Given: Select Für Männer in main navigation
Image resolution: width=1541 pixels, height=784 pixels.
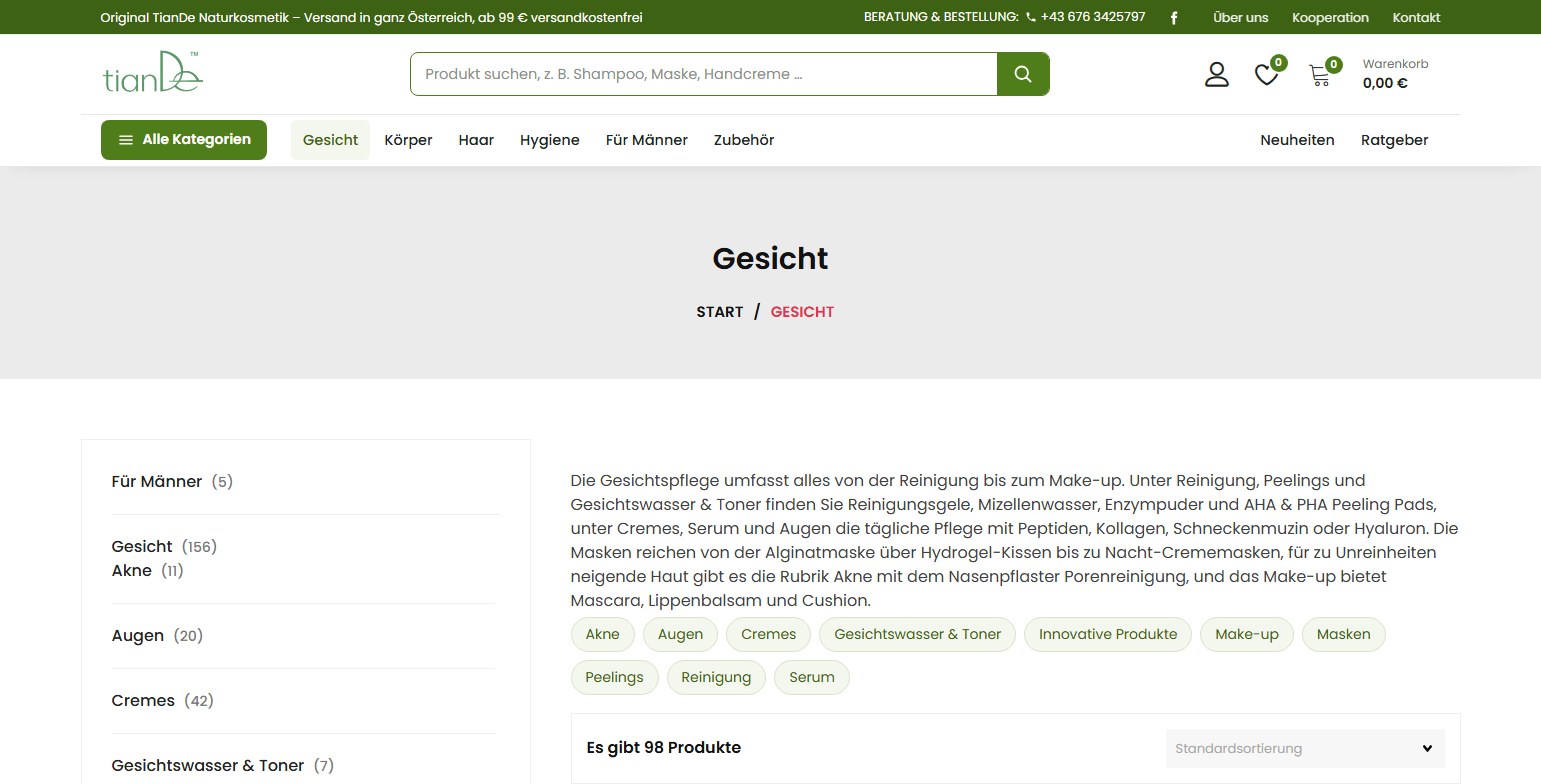Looking at the screenshot, I should point(647,140).
